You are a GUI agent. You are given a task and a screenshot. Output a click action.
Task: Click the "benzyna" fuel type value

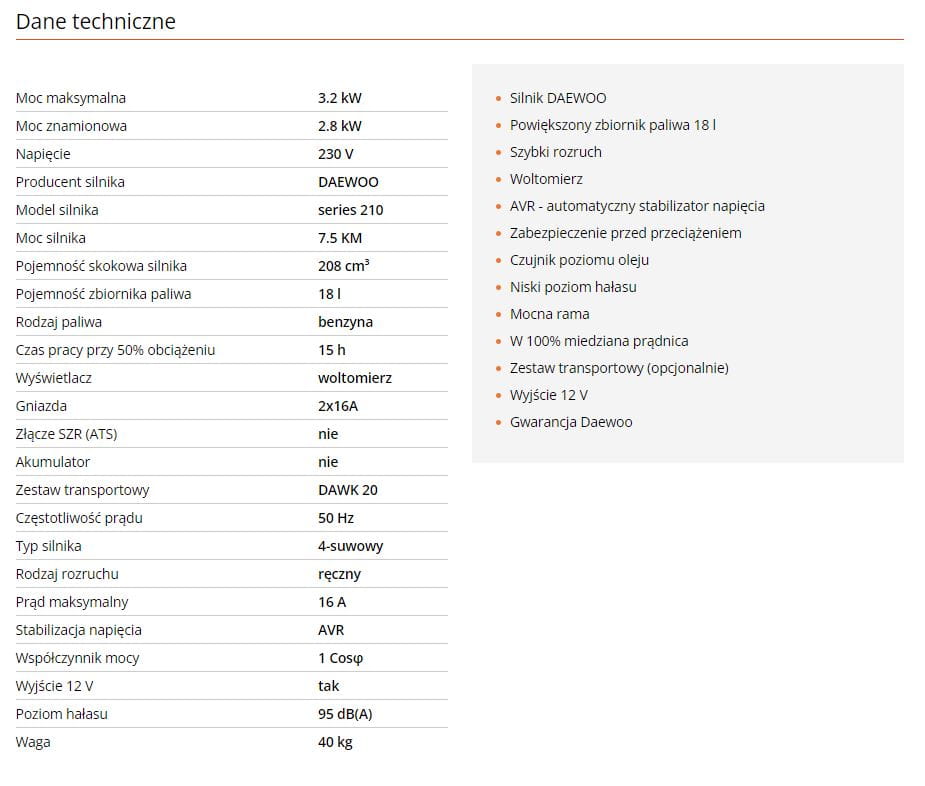click(345, 322)
